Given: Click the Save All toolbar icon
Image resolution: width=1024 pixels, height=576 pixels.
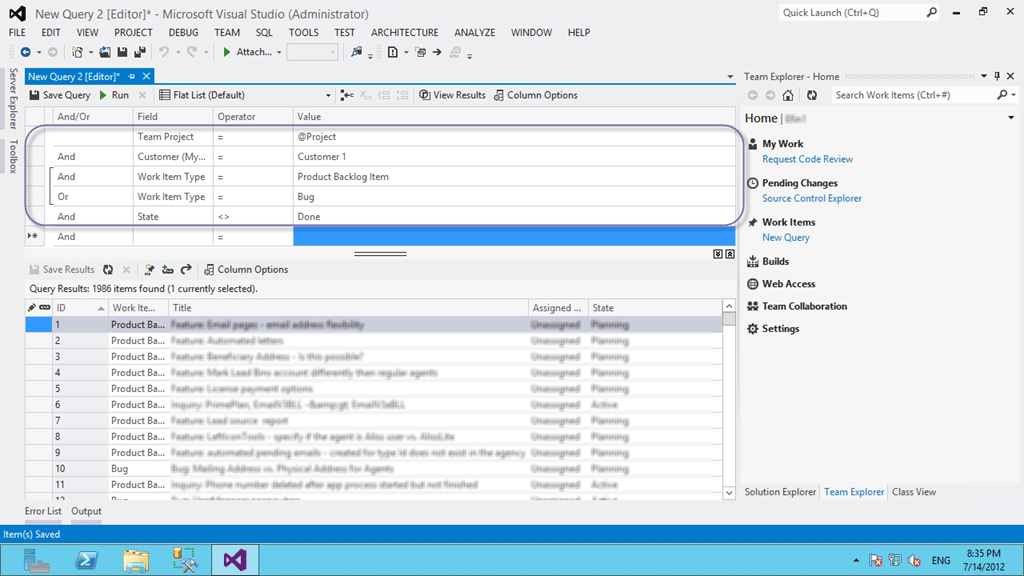Looking at the screenshot, I should 140,52.
